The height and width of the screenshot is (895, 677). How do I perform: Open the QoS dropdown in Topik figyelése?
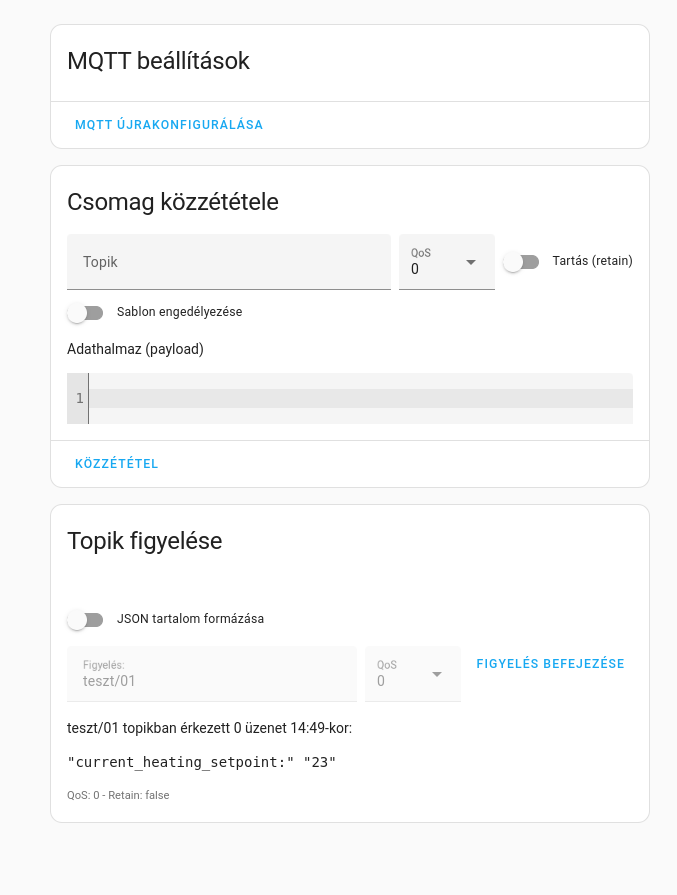pos(413,674)
